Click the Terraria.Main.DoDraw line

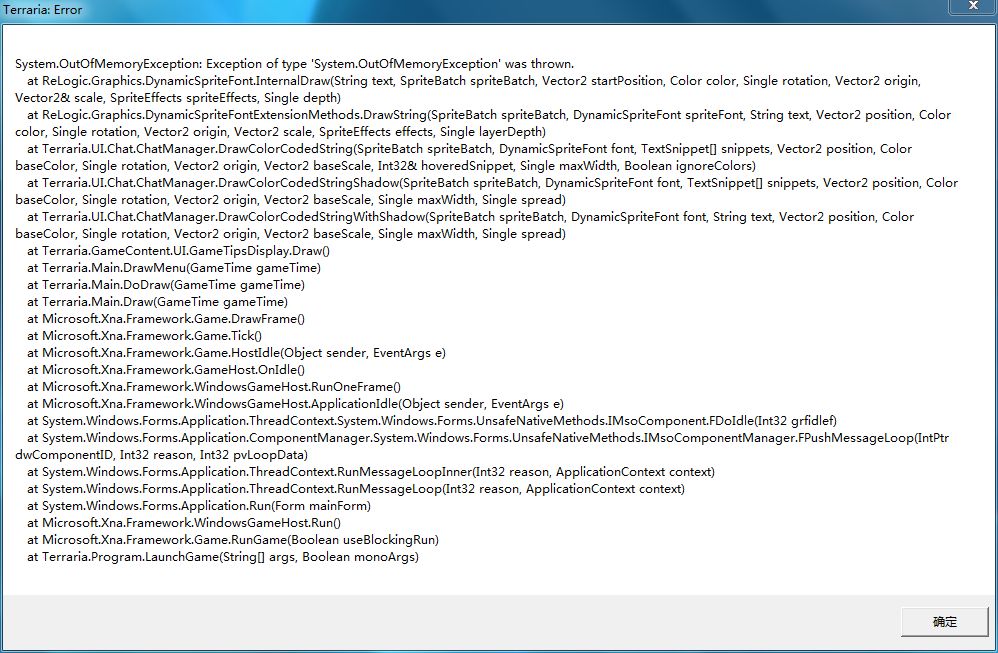click(165, 285)
